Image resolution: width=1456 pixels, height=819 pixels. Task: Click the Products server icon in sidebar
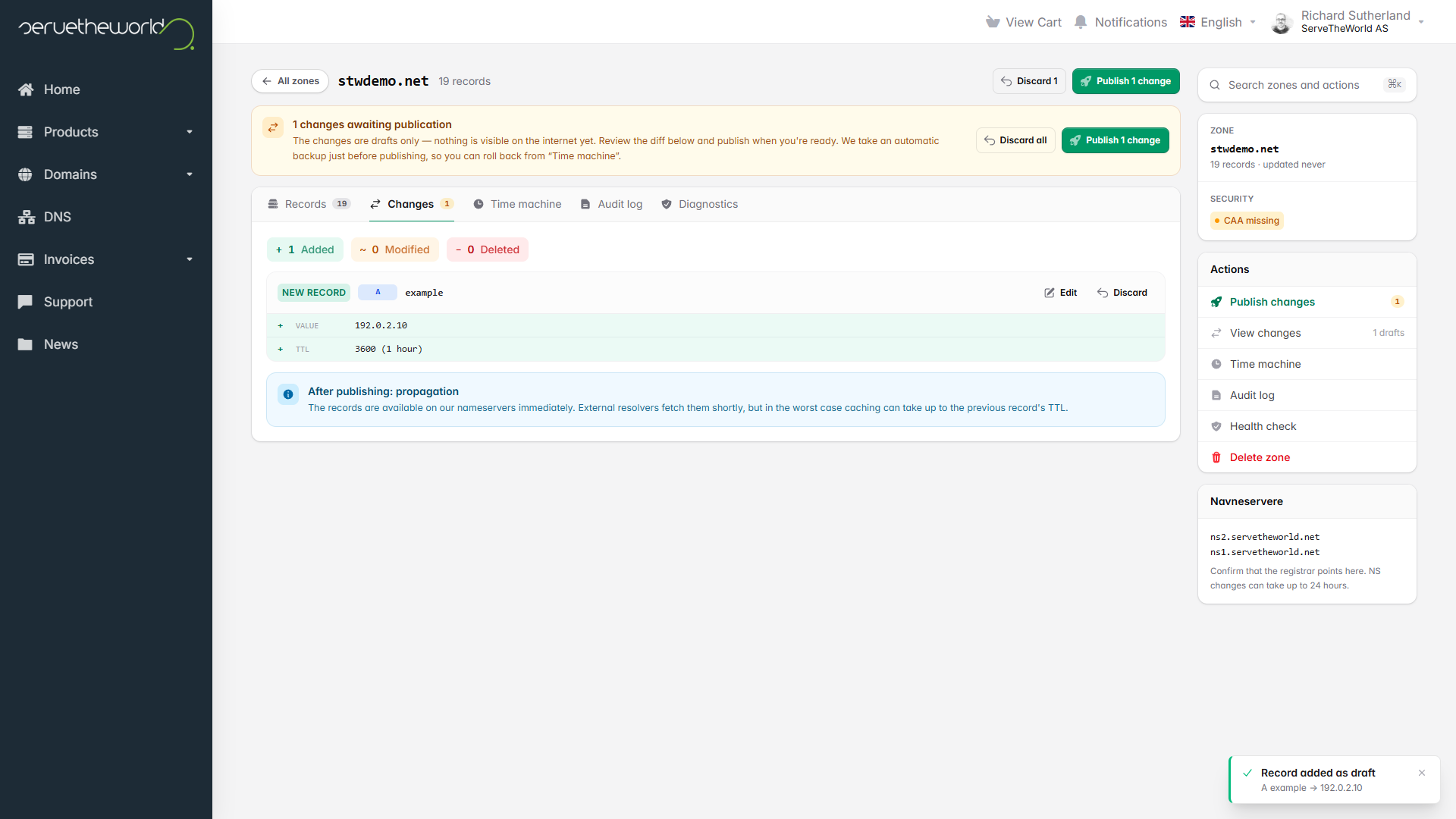pos(26,132)
